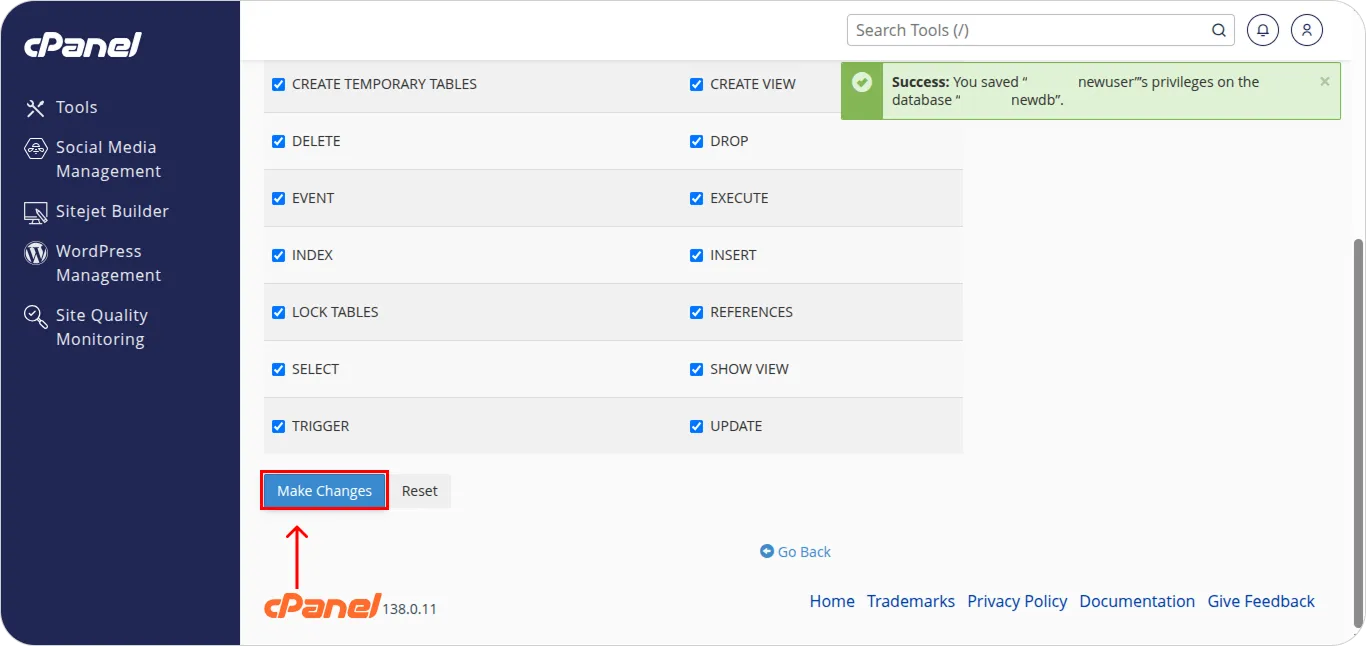
Task: Click the search magnifier icon in the search box
Action: pos(1219,30)
